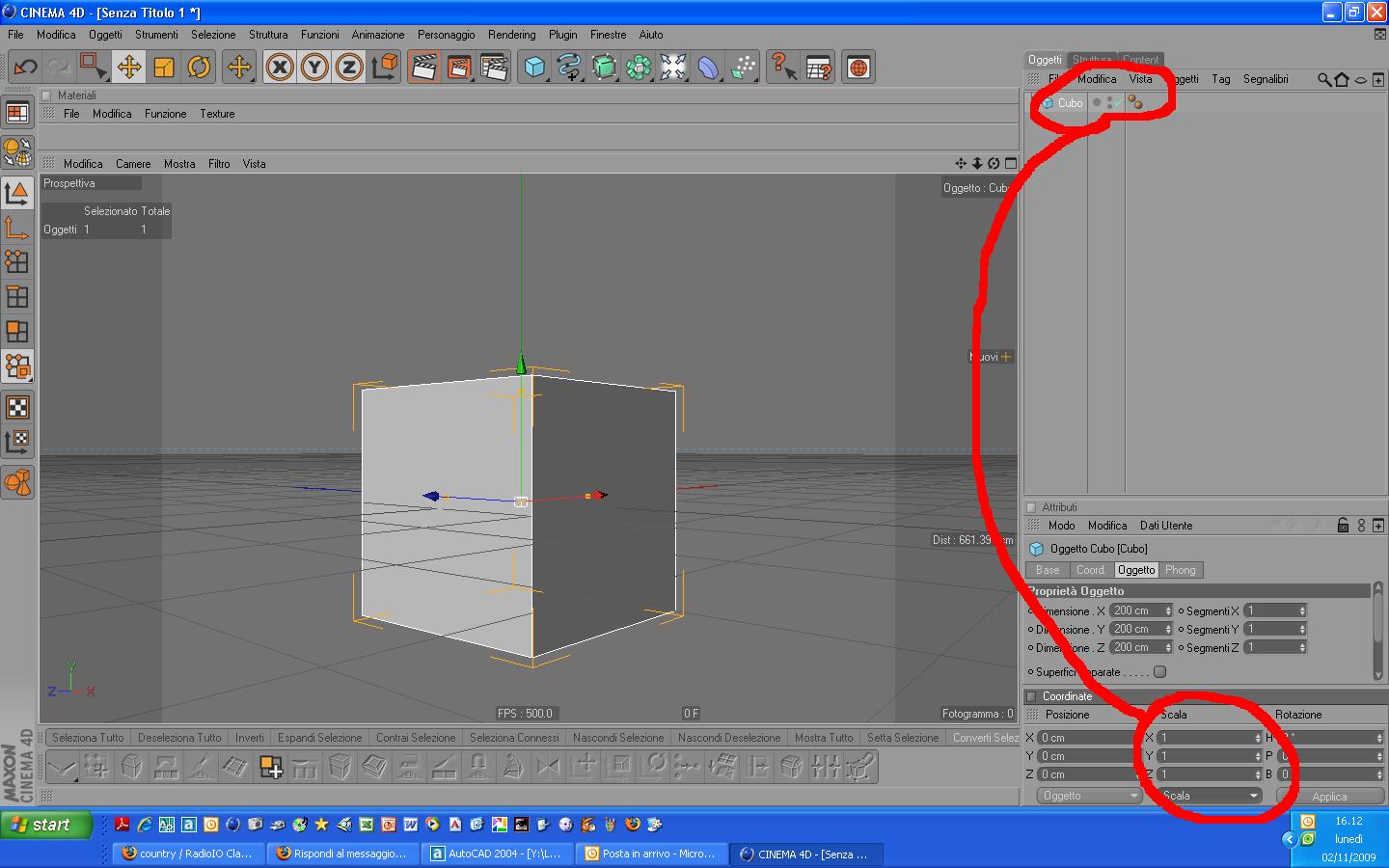Click the globe icon in toolbar
Screen dimensions: 1389x868
[858, 67]
